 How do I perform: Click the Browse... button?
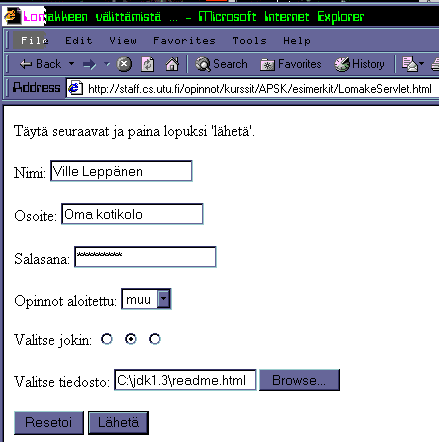pos(299,380)
